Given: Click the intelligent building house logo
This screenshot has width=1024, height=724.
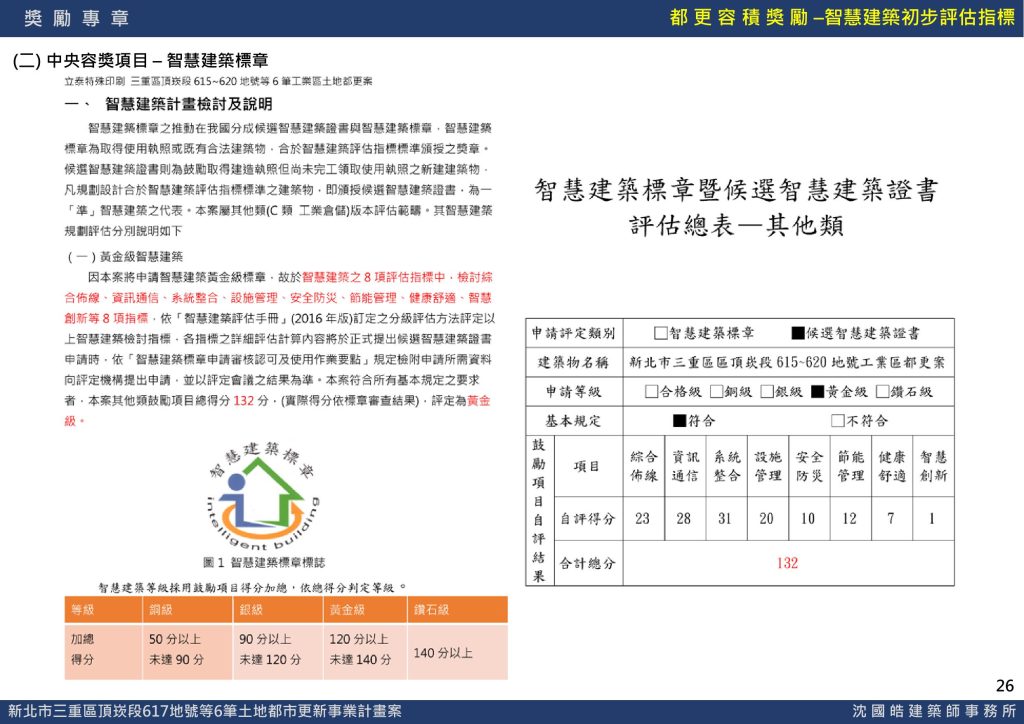Looking at the screenshot, I should (263, 497).
